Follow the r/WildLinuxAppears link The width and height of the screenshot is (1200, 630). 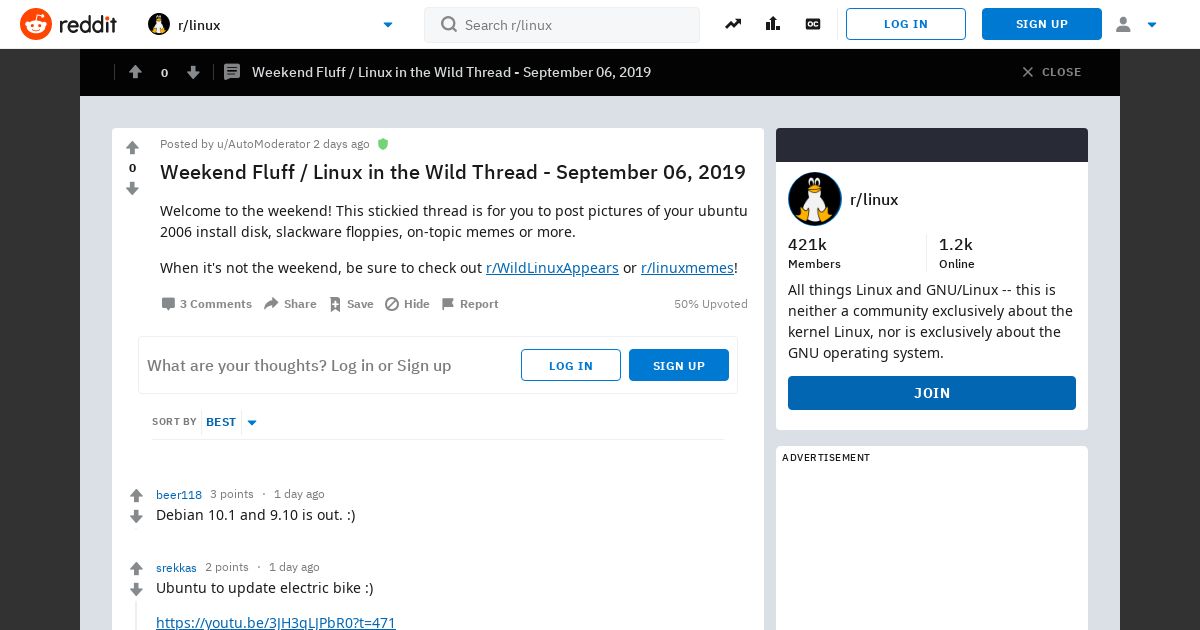point(552,268)
